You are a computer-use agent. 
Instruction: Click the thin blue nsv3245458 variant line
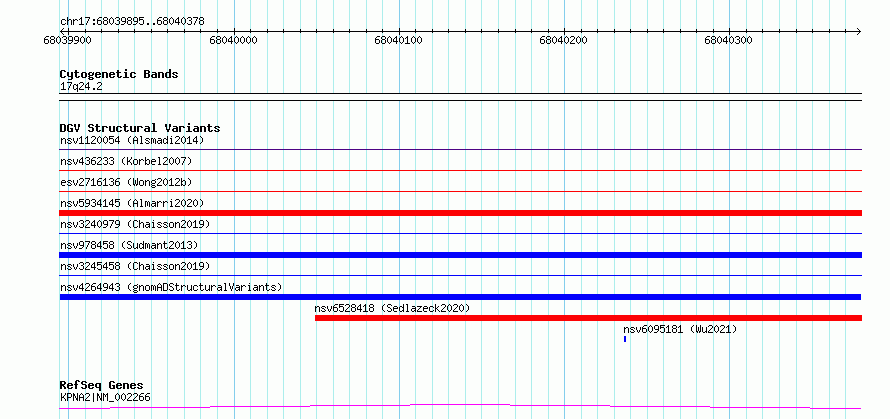[x=460, y=275]
